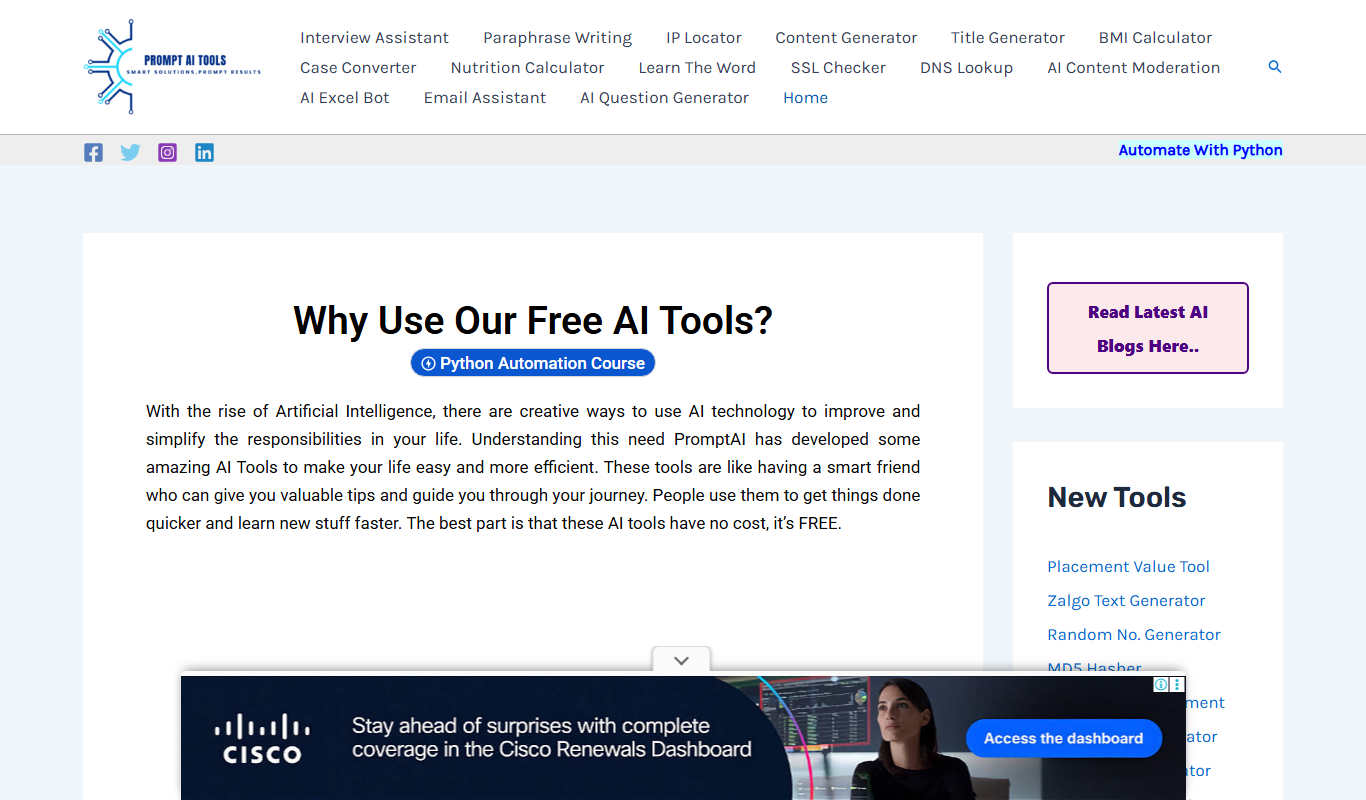The image size is (1366, 800).
Task: Click the ad info icon on Cisco banner
Action: (1161, 685)
